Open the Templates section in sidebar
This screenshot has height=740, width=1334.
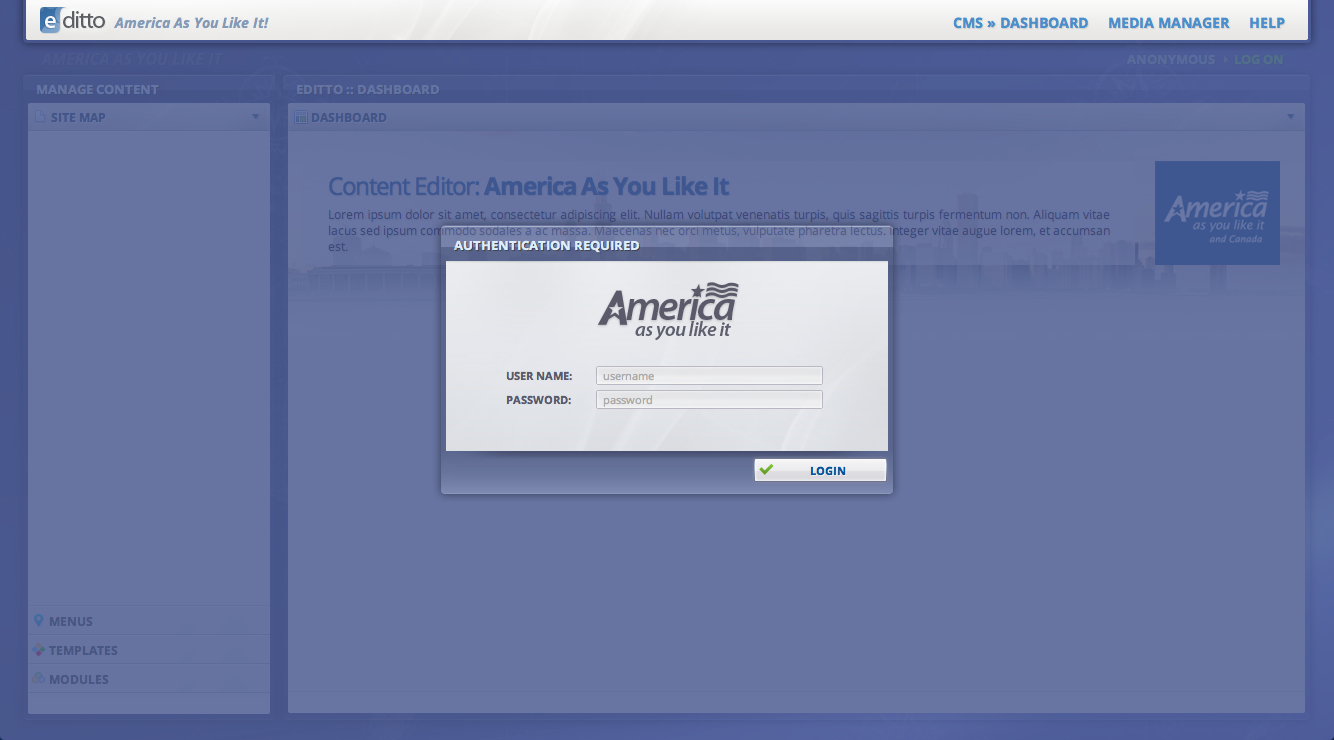coord(149,650)
